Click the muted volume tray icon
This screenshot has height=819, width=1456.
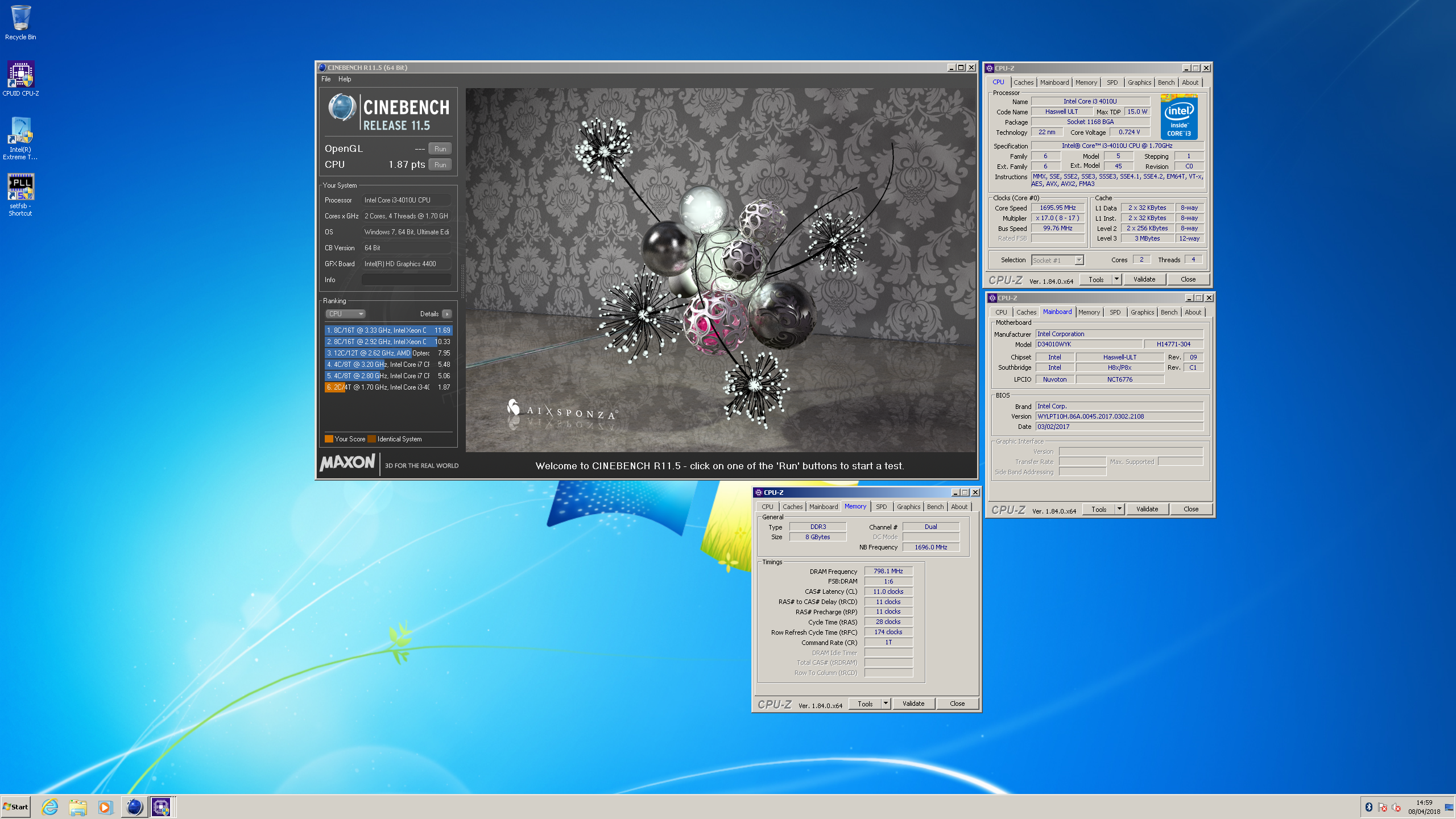click(x=1396, y=807)
